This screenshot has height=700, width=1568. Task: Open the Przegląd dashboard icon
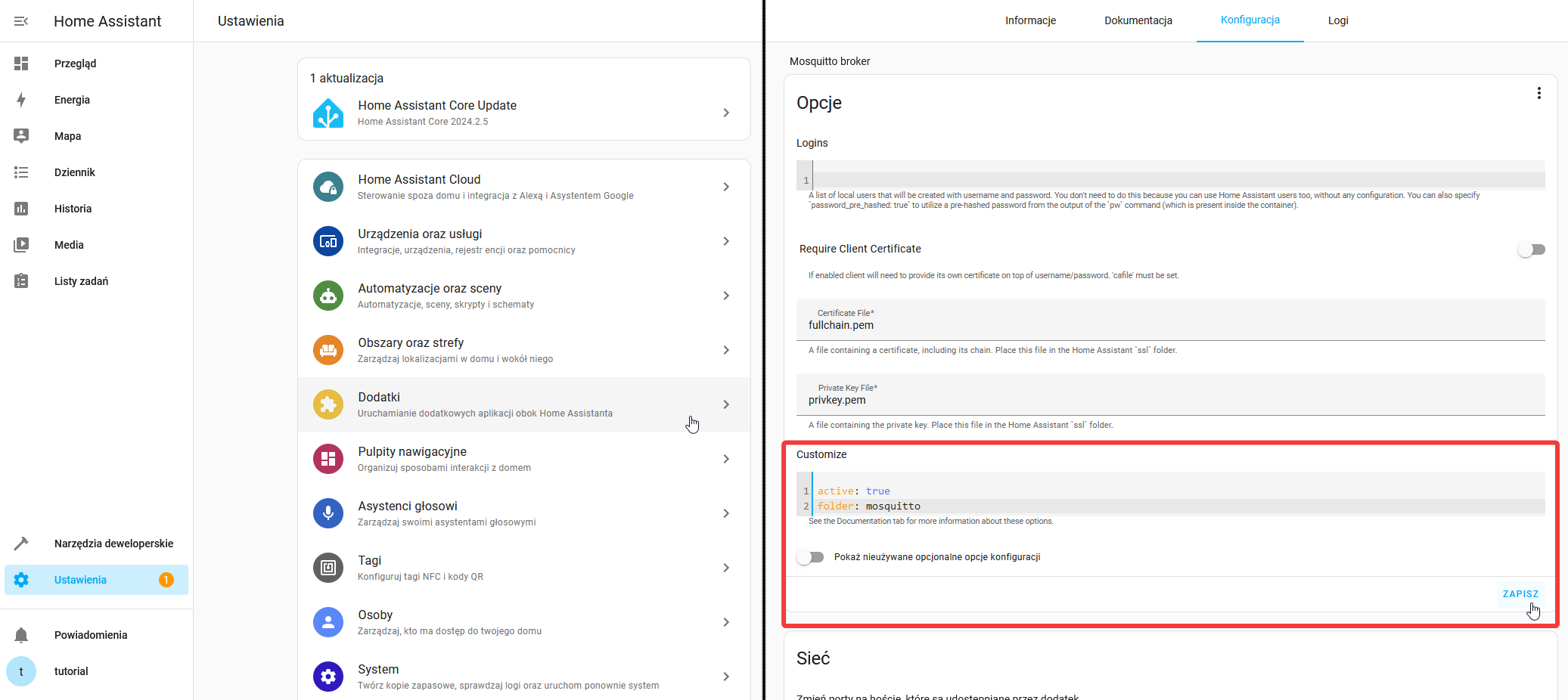click(21, 63)
